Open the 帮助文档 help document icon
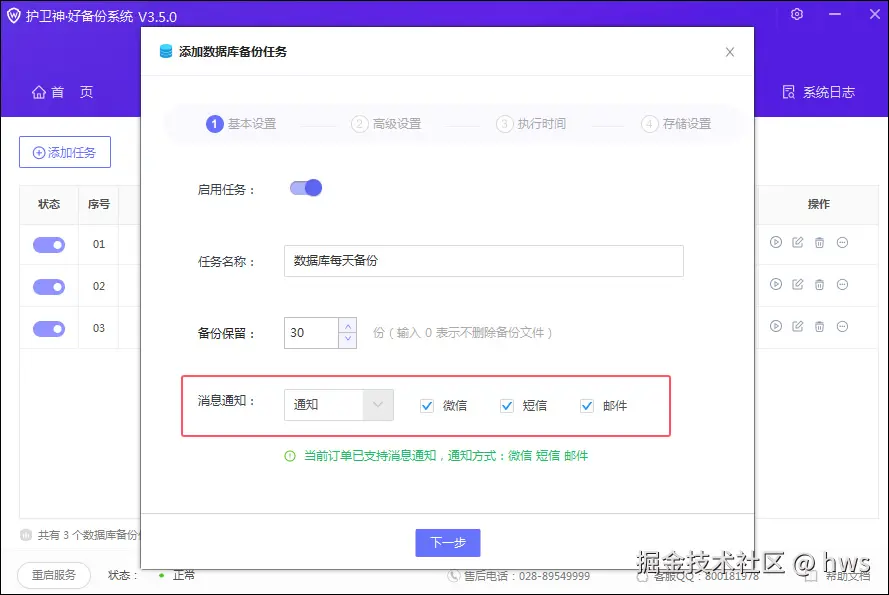Image resolution: width=889 pixels, height=595 pixels. 811,576
